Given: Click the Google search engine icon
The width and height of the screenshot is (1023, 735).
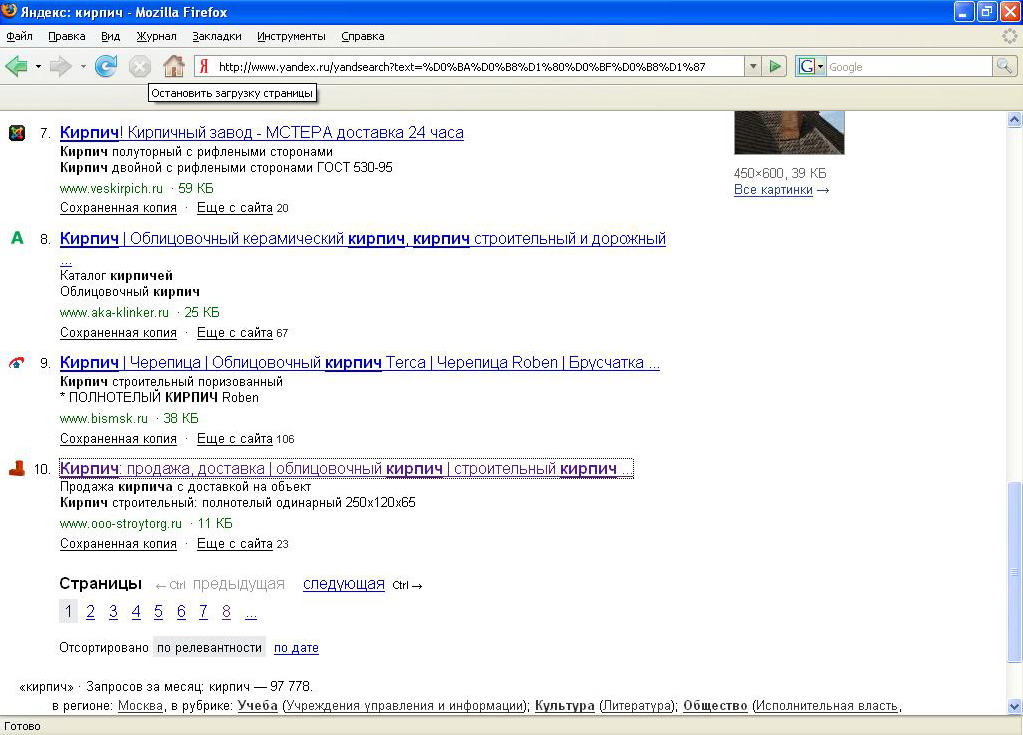Looking at the screenshot, I should [806, 67].
